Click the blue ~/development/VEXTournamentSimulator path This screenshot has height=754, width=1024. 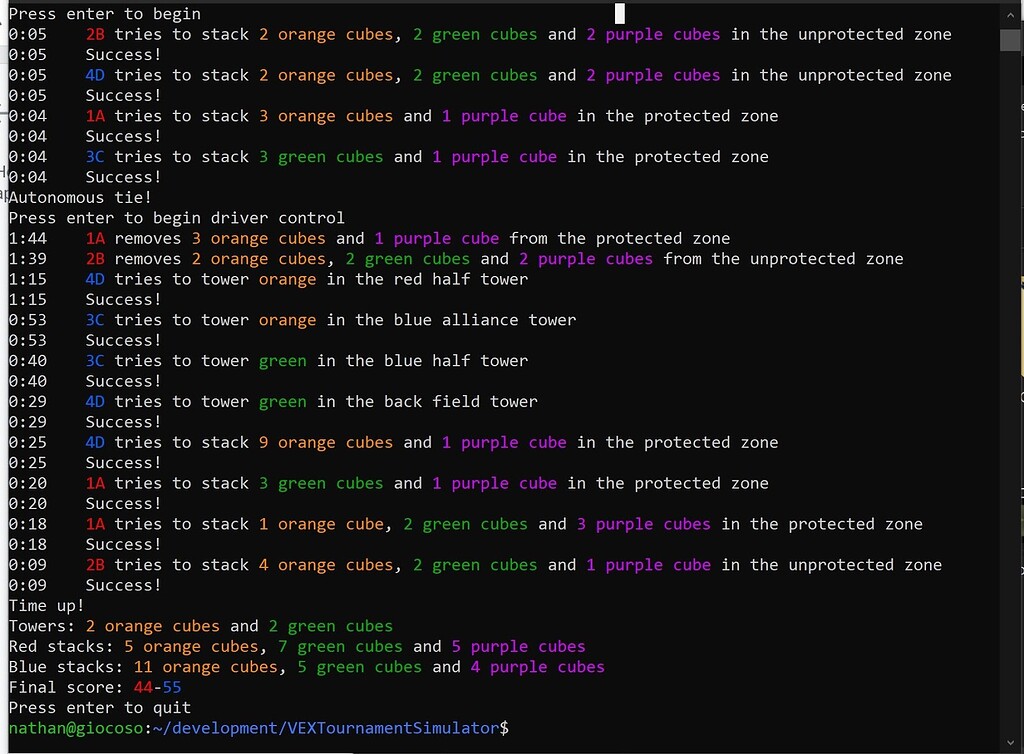[326, 728]
